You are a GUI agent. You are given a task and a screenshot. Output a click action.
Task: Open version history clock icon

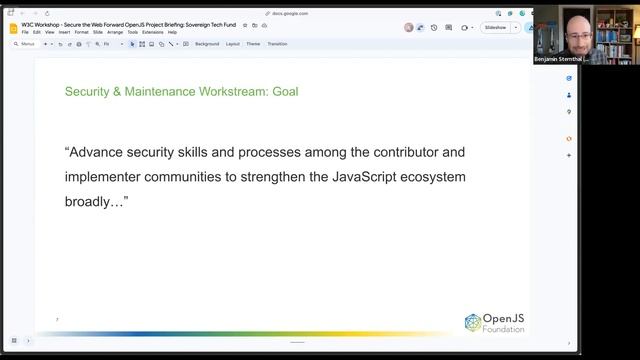coord(434,28)
